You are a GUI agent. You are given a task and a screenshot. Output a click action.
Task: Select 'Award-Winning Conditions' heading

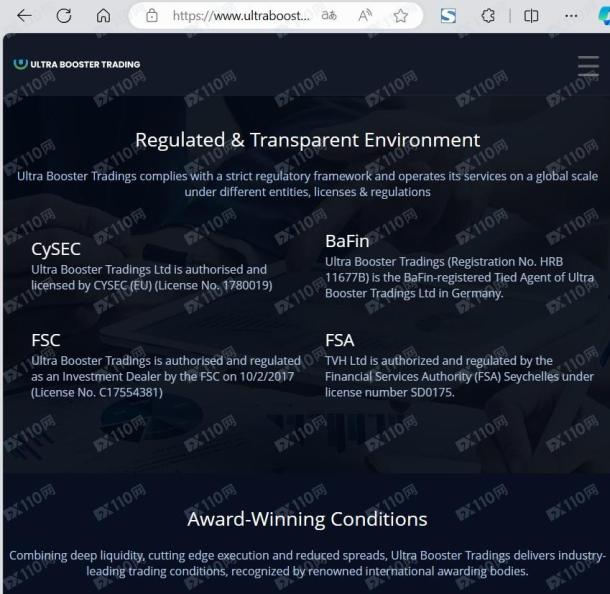307,519
